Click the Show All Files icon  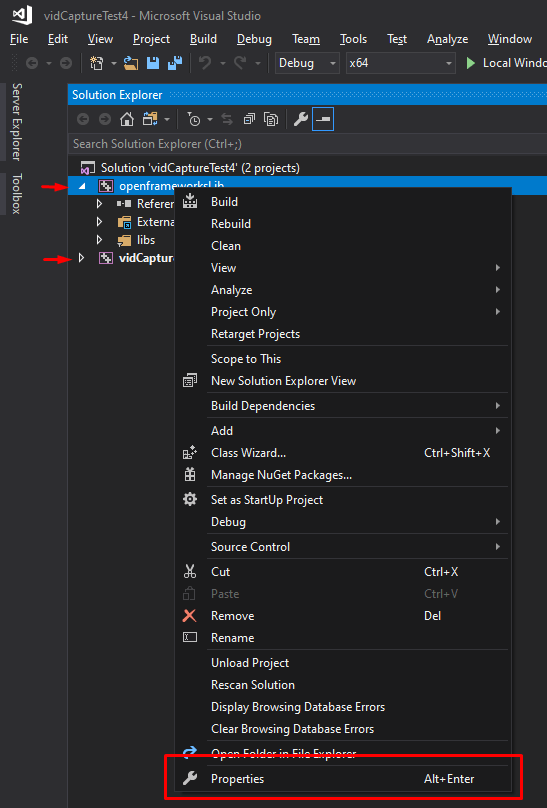point(271,120)
